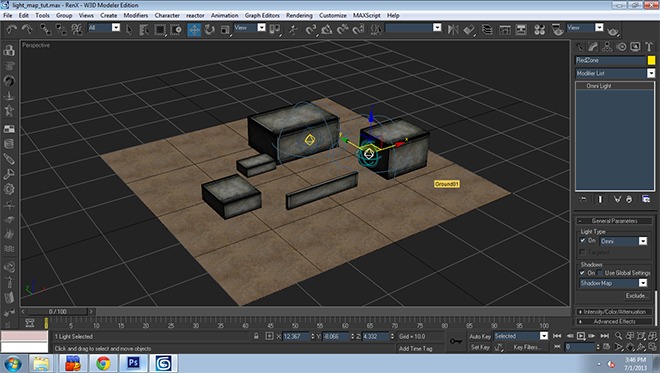Open the Omni light type dropdown
Viewport: 660px width, 373px height.
624,241
